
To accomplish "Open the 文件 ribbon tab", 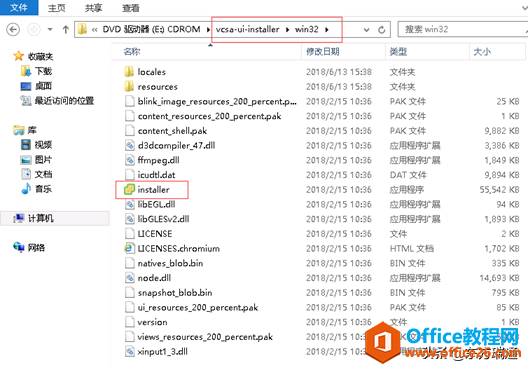I will [x=19, y=7].
